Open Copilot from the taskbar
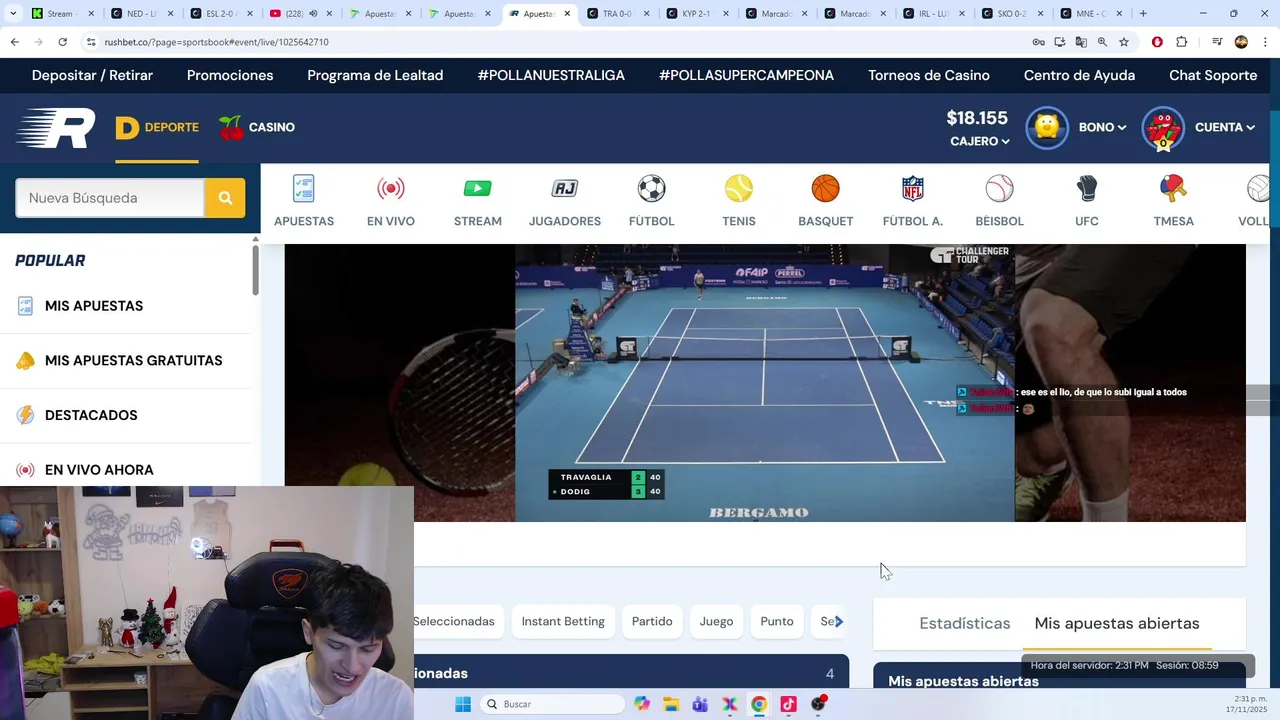The image size is (1280, 720). point(642,704)
